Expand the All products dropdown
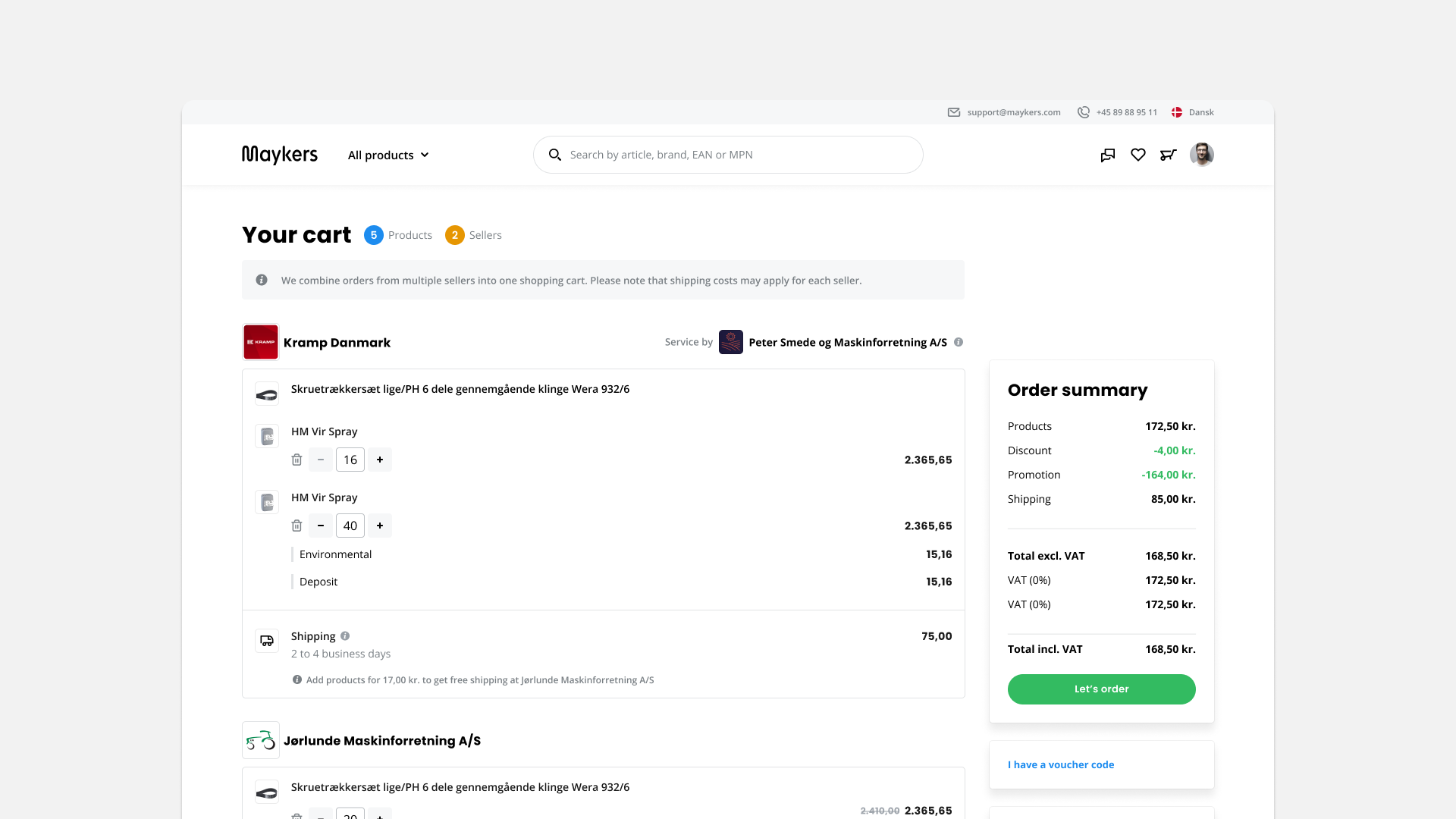1456x819 pixels. tap(388, 155)
